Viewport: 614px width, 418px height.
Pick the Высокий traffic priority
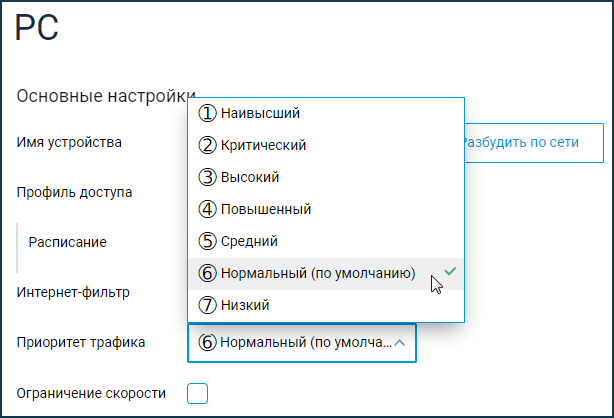326,177
